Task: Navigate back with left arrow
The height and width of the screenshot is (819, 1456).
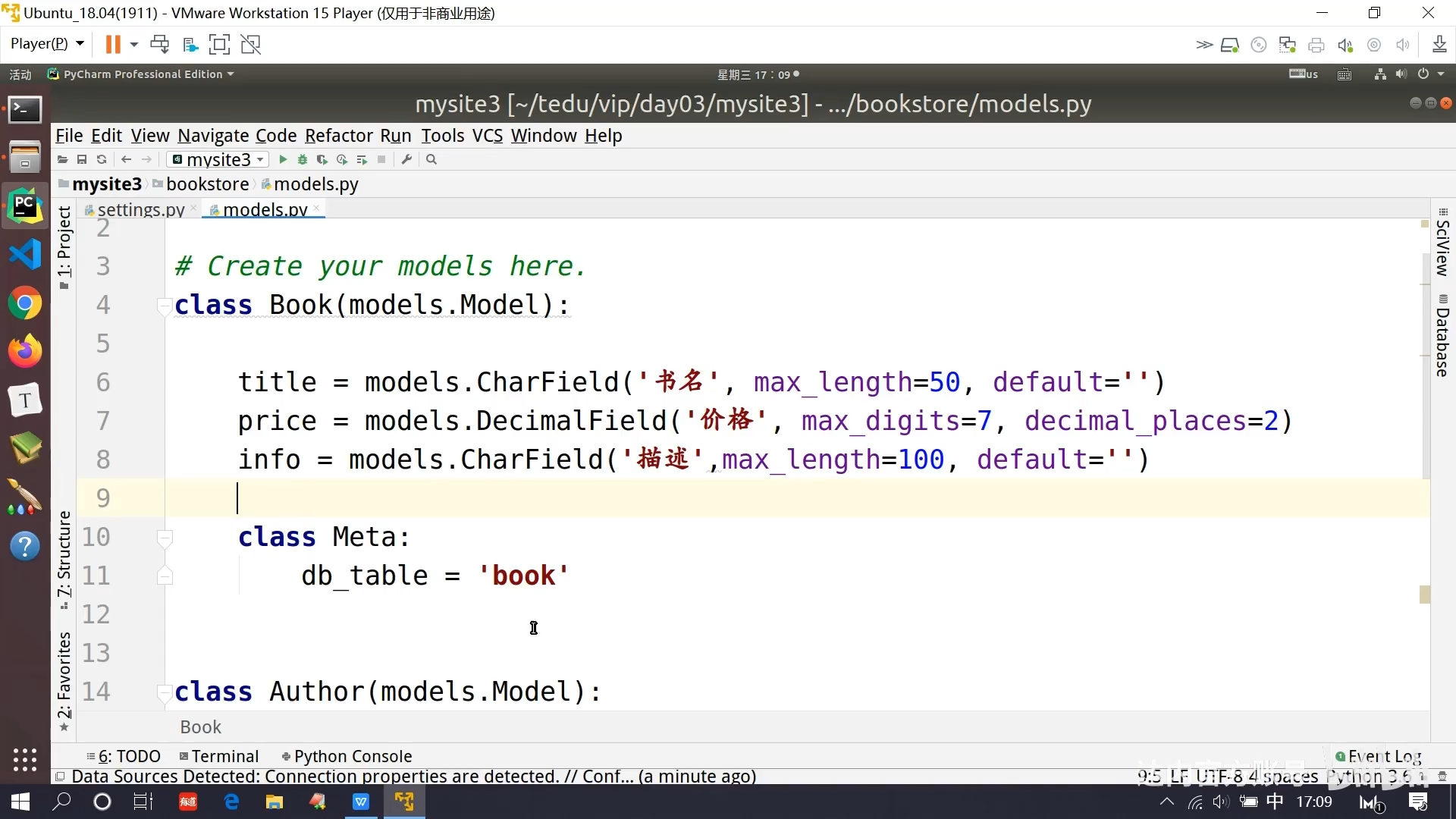Action: pos(127,160)
